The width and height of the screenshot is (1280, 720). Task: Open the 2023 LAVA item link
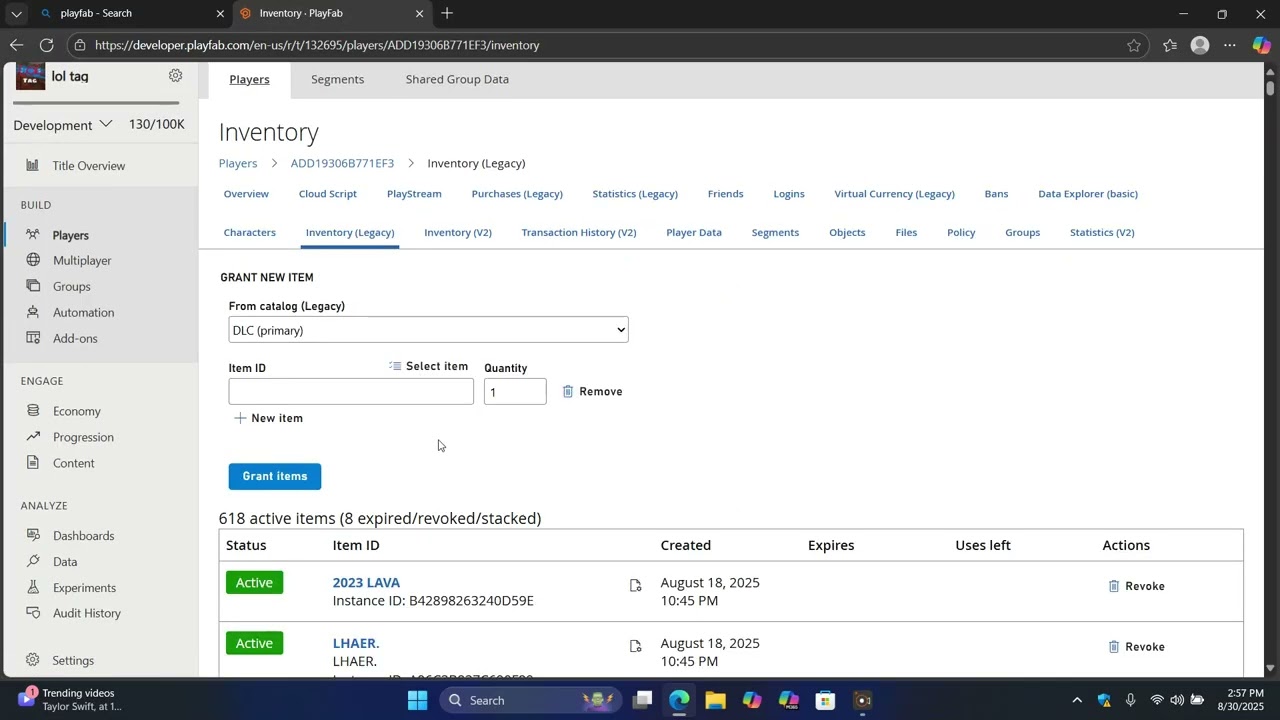366,582
